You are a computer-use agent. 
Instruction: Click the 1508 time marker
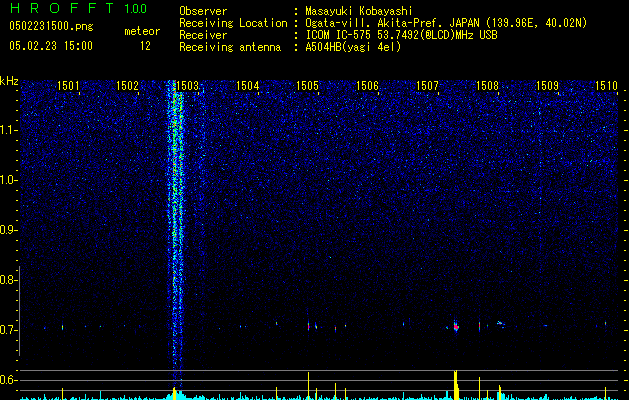click(487, 86)
